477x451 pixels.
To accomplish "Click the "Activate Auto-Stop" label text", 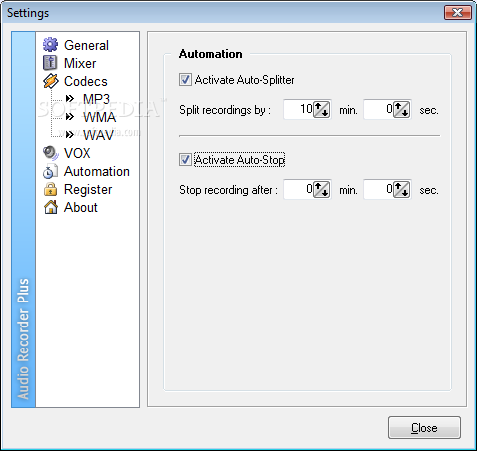I will pos(239,160).
